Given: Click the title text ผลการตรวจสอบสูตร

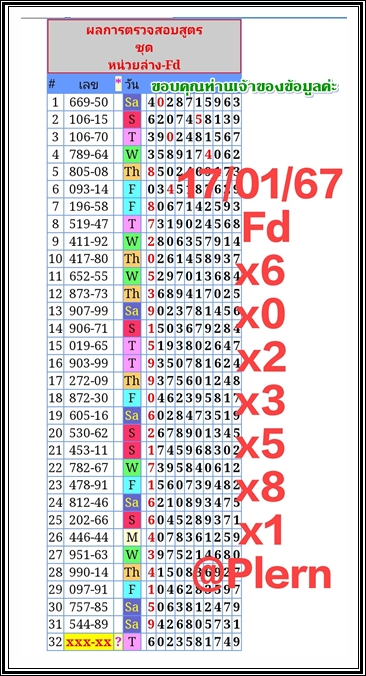Looking at the screenshot, I should pyautogui.click(x=144, y=31).
